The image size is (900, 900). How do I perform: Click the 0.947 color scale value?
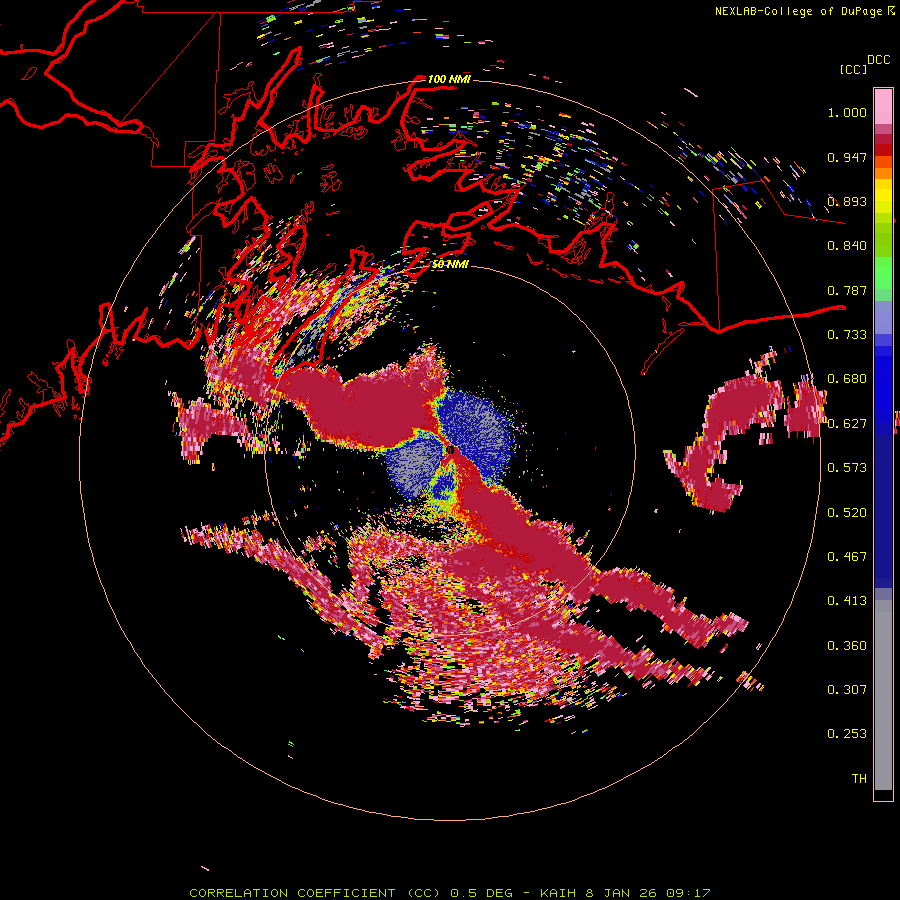[x=847, y=157]
